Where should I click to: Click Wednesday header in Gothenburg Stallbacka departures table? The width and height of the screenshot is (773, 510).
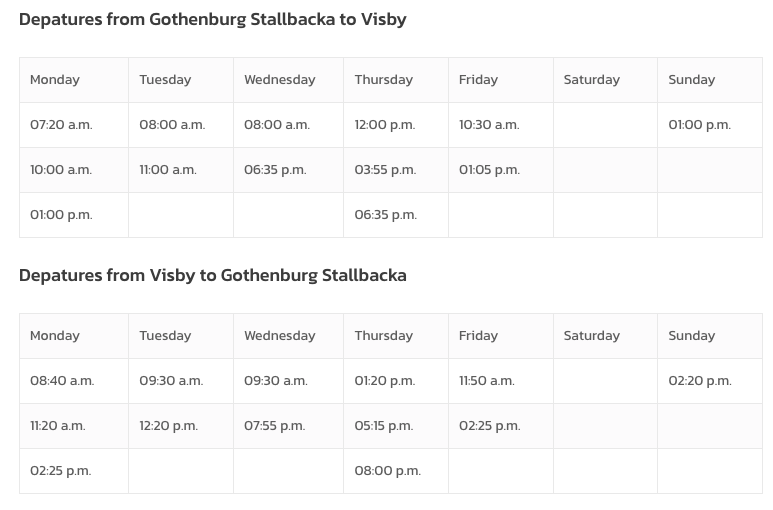point(279,80)
